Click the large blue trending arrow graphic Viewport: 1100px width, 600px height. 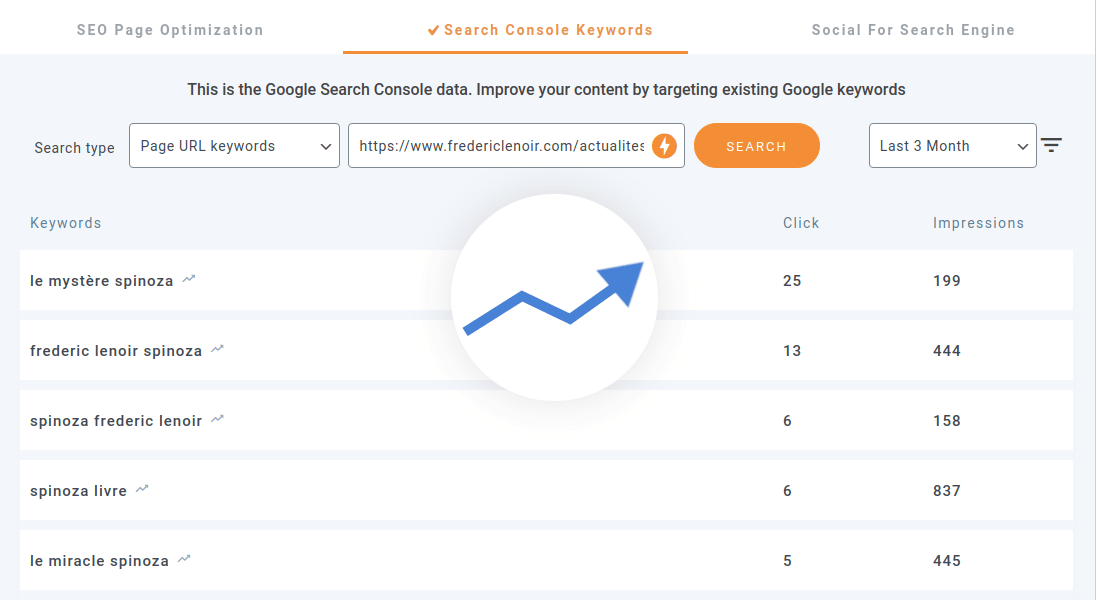554,298
